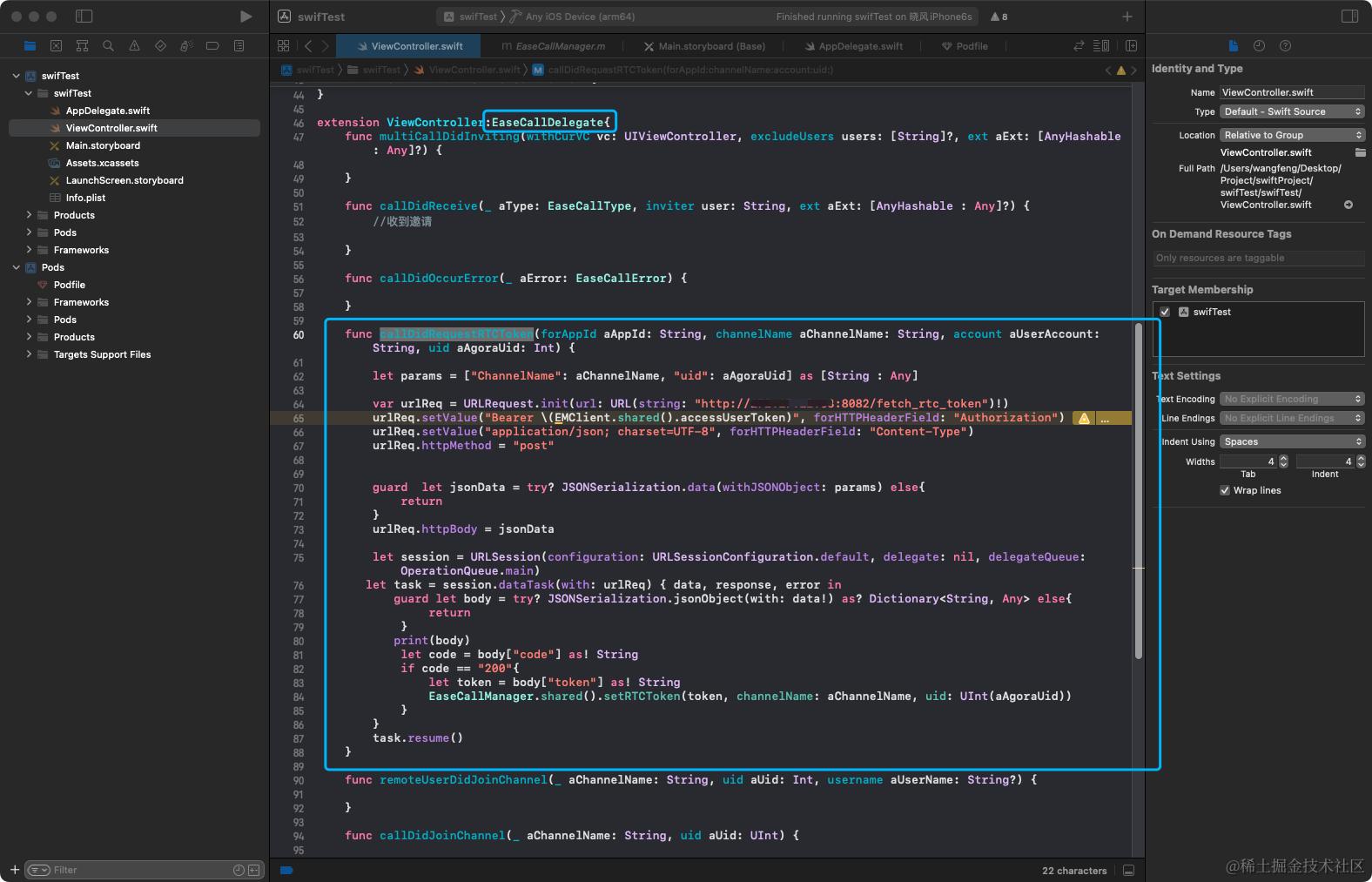Expand the Frameworks folder under swifTest
The width and height of the screenshot is (1372, 882).
click(29, 250)
